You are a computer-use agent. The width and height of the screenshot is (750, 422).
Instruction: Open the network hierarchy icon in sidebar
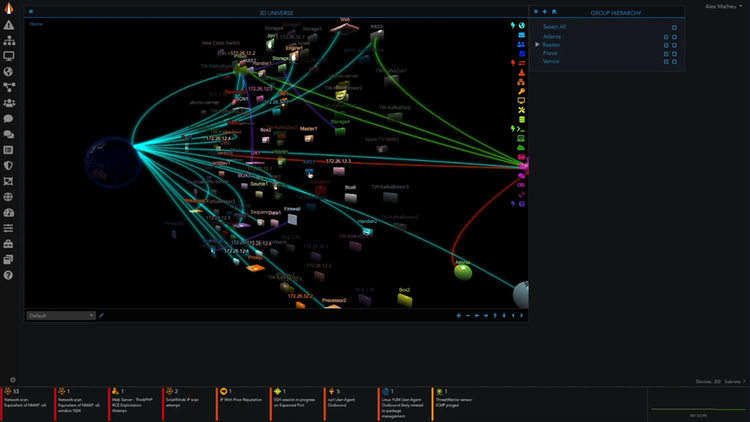(x=9, y=41)
